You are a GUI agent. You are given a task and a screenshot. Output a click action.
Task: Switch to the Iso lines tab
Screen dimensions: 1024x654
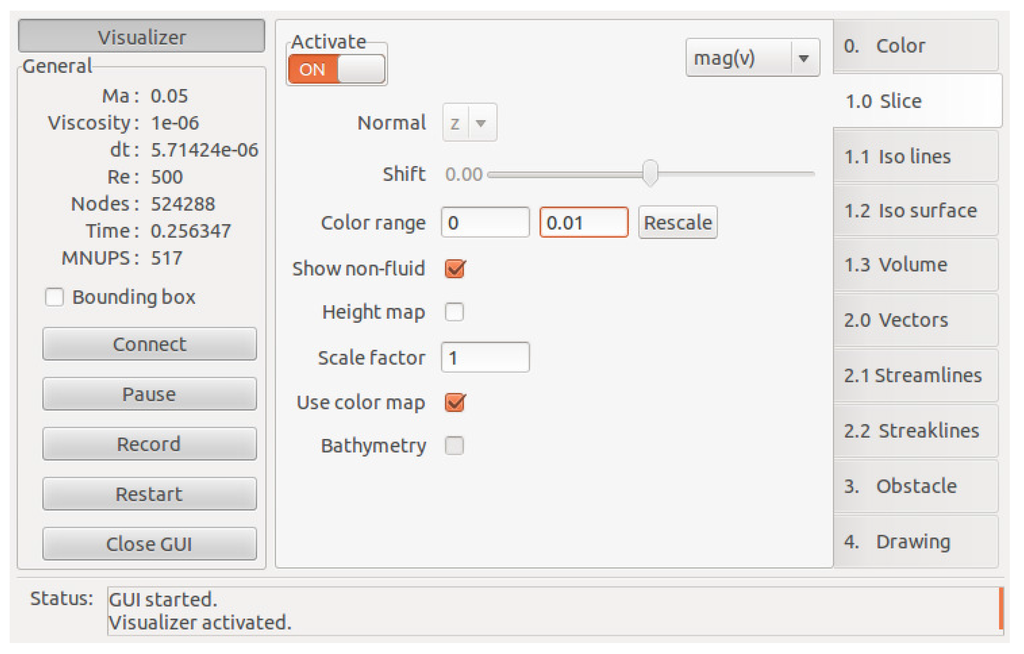[915, 157]
